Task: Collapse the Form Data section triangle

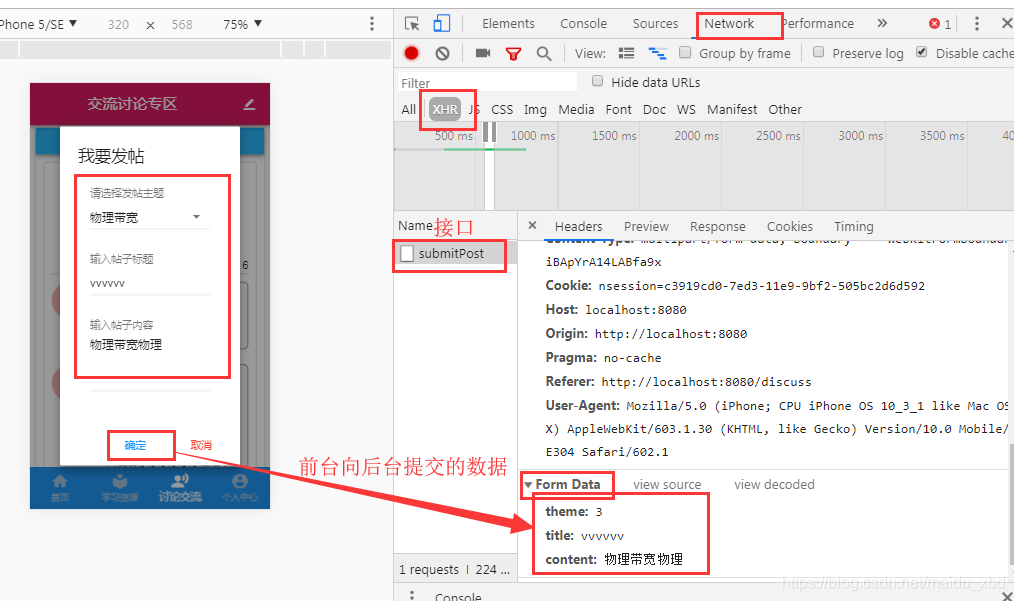Action: tap(528, 485)
